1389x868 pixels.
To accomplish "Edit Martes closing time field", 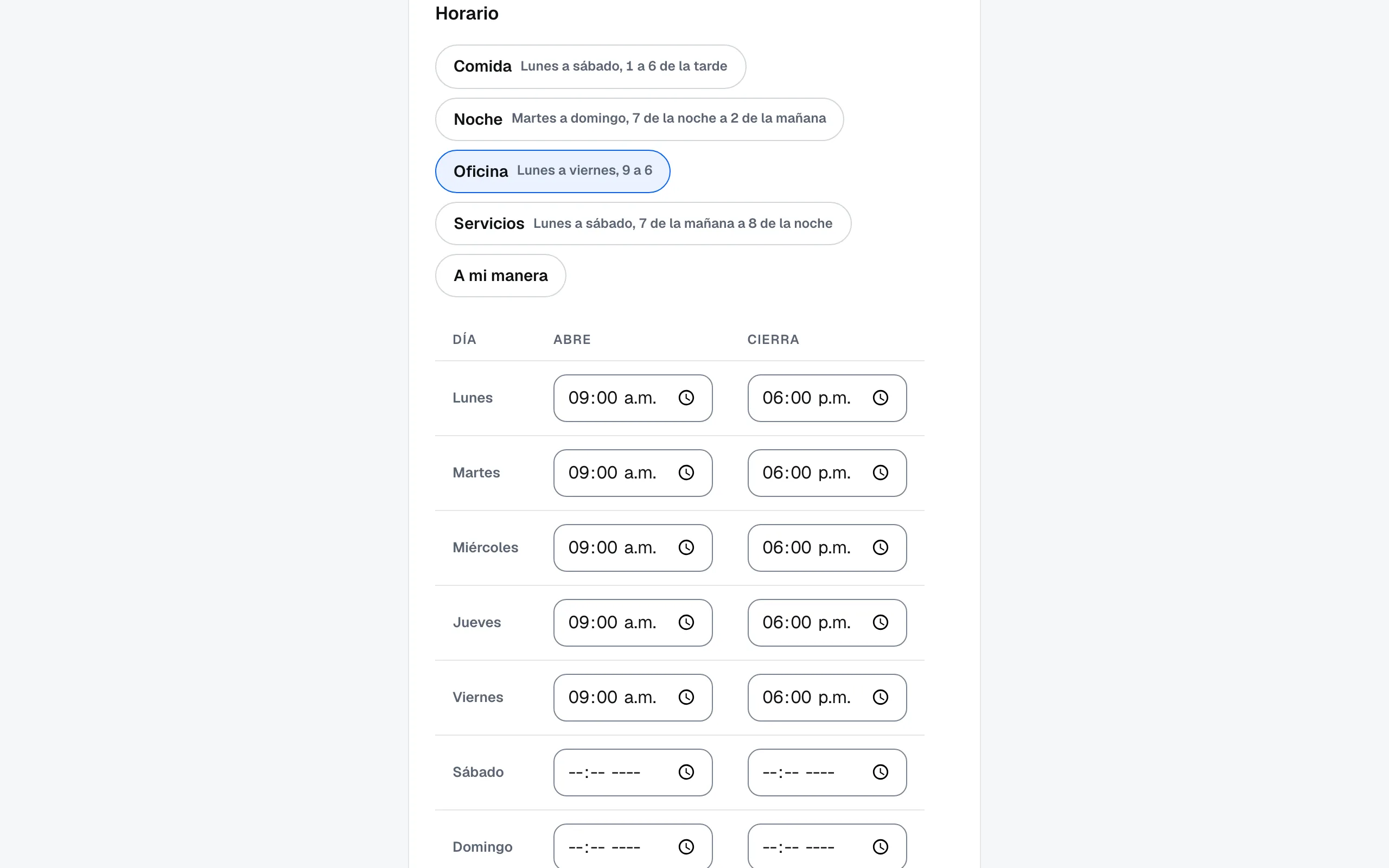I will (x=826, y=473).
